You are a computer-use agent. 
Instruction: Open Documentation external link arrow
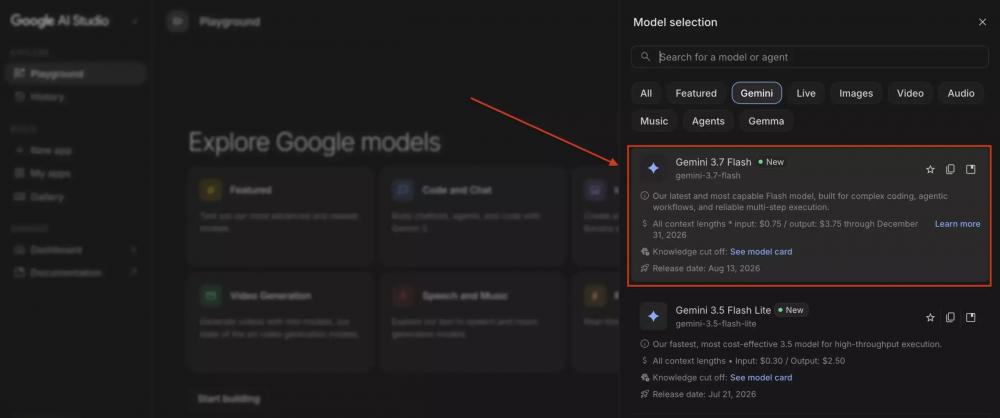click(134, 272)
